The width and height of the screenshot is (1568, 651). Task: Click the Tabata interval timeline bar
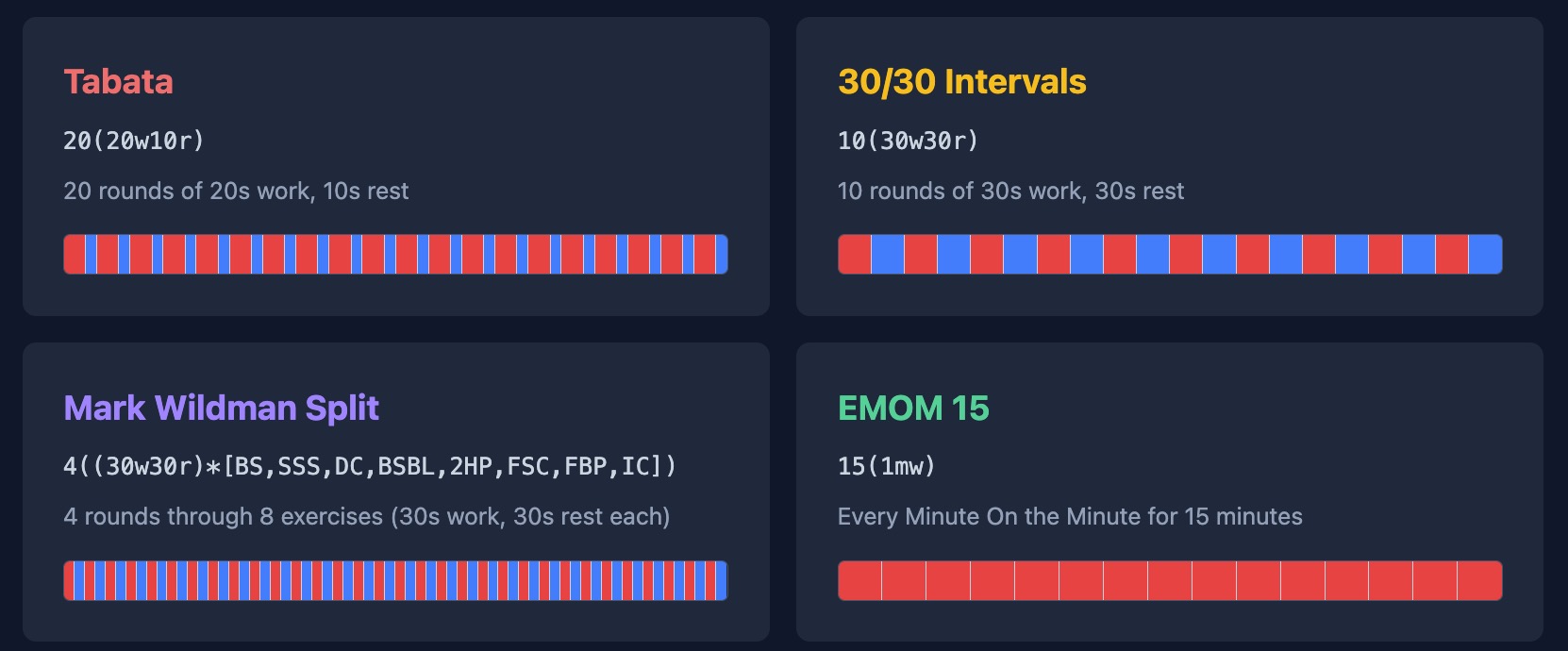click(395, 255)
